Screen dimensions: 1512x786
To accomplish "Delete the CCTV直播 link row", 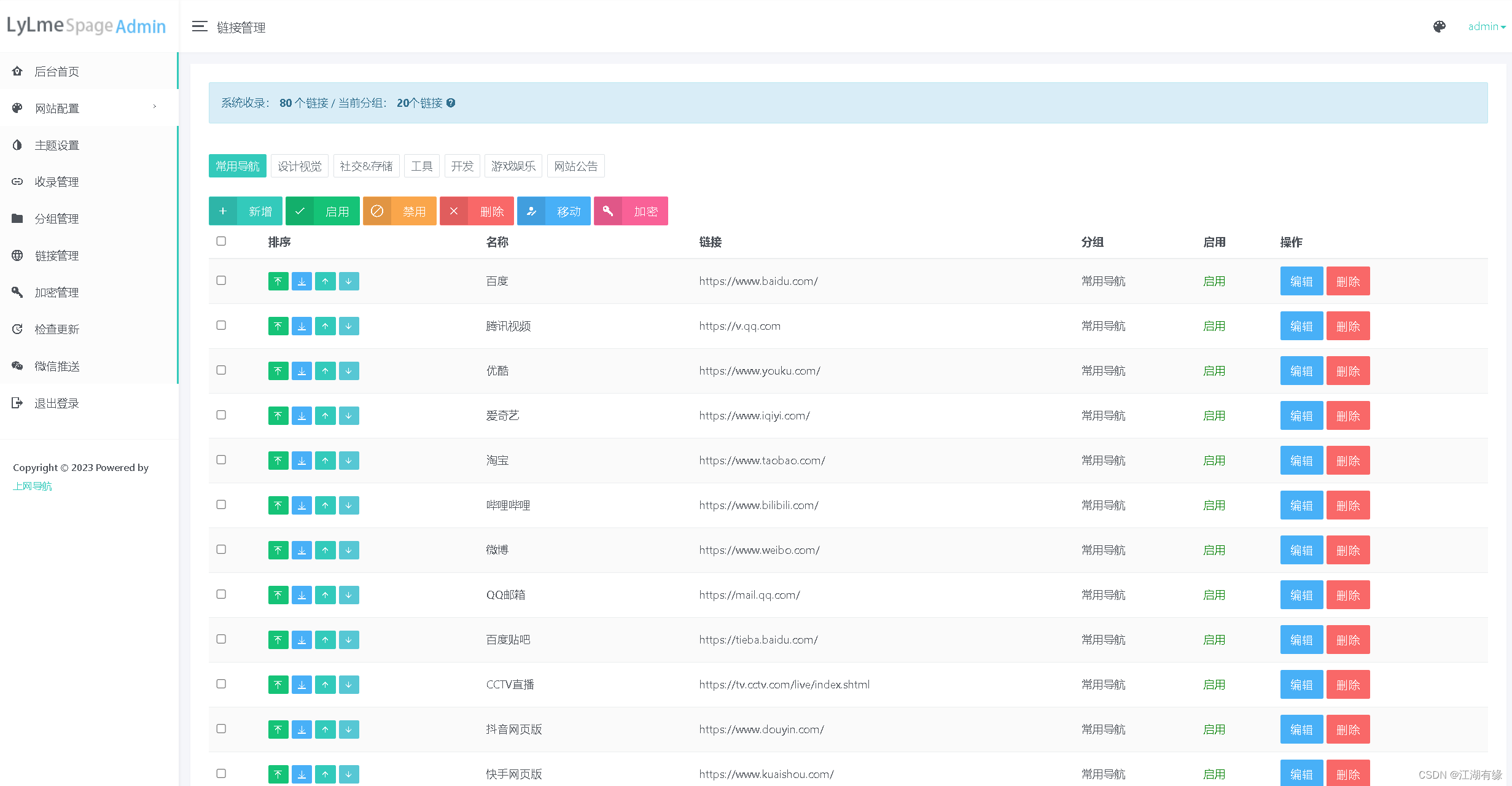I will click(x=1347, y=685).
